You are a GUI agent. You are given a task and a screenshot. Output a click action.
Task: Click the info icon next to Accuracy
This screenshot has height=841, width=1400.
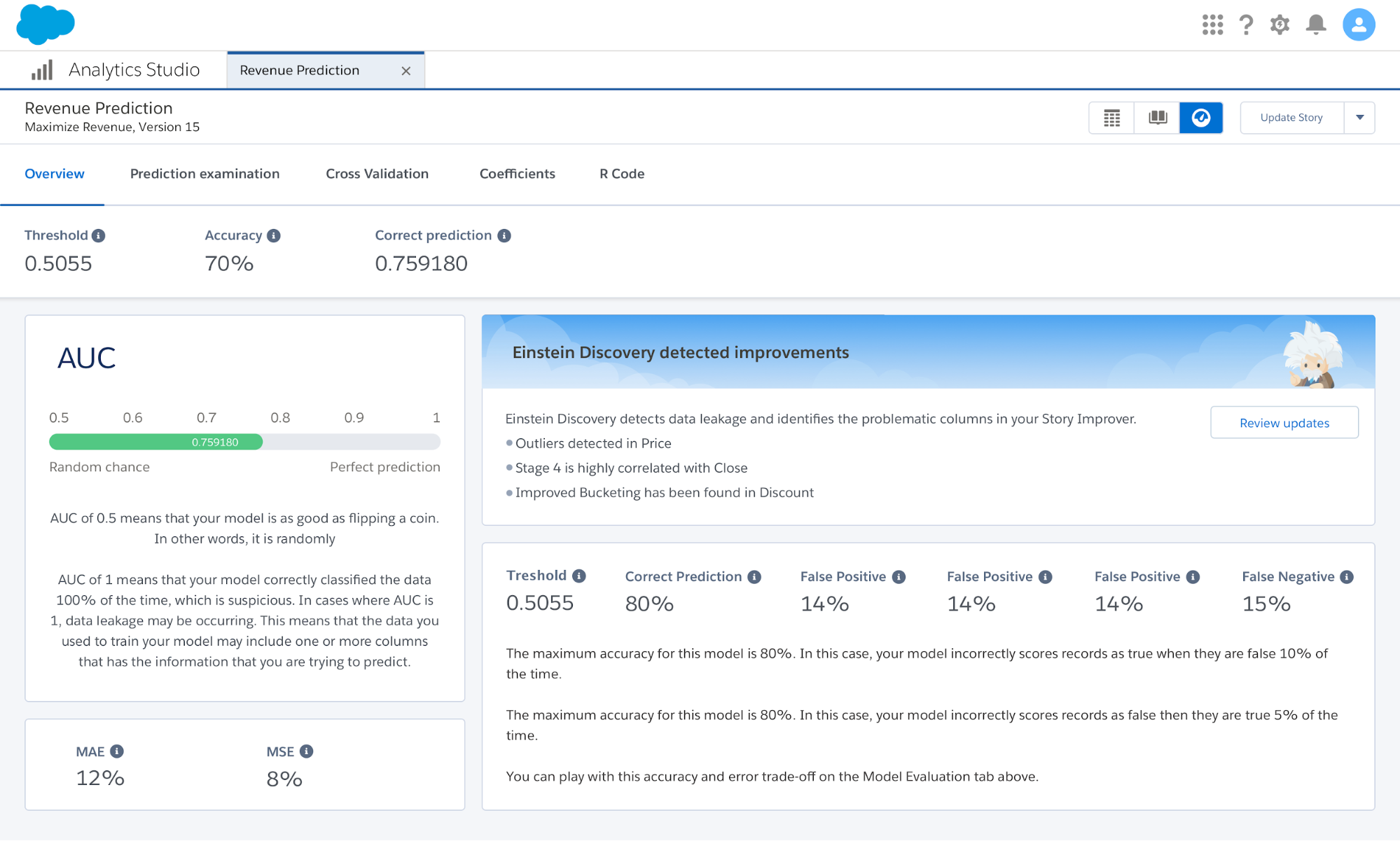coord(274,236)
